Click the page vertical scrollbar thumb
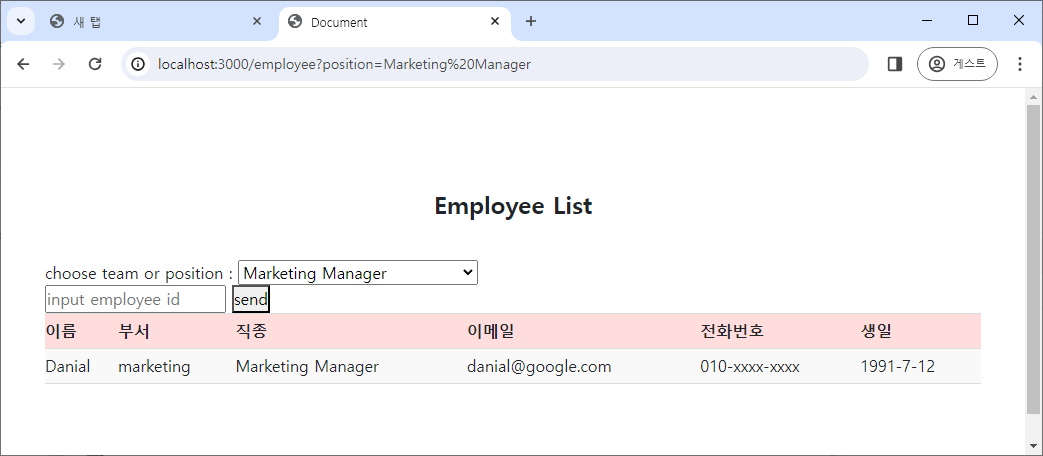Screen dimensions: 1043x456 [x=1033, y=259]
